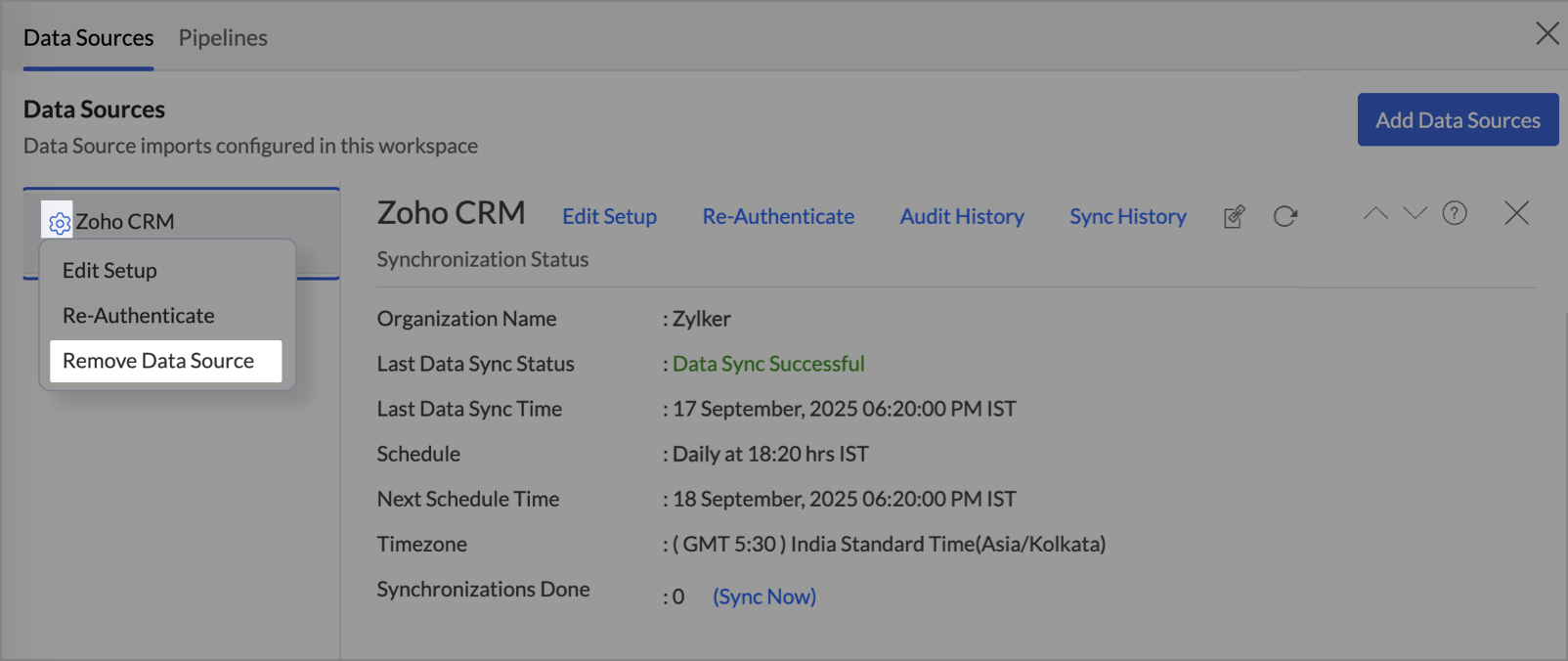The height and width of the screenshot is (661, 1568).
Task: Click the refresh sync icon in header
Action: (x=1285, y=216)
